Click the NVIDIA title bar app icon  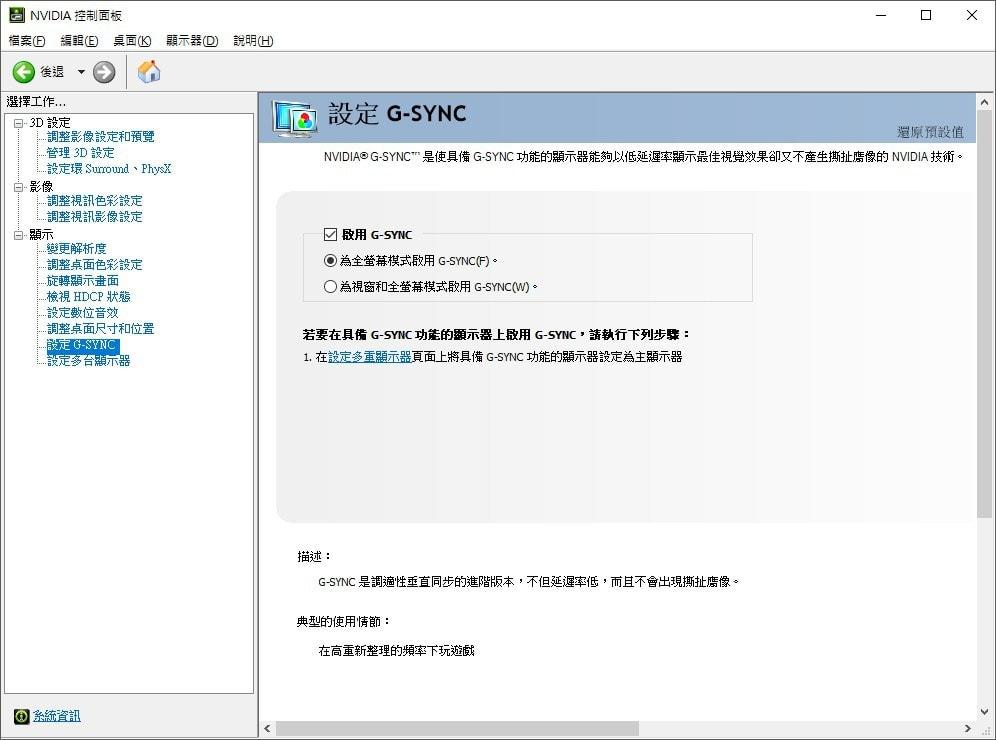tap(17, 15)
